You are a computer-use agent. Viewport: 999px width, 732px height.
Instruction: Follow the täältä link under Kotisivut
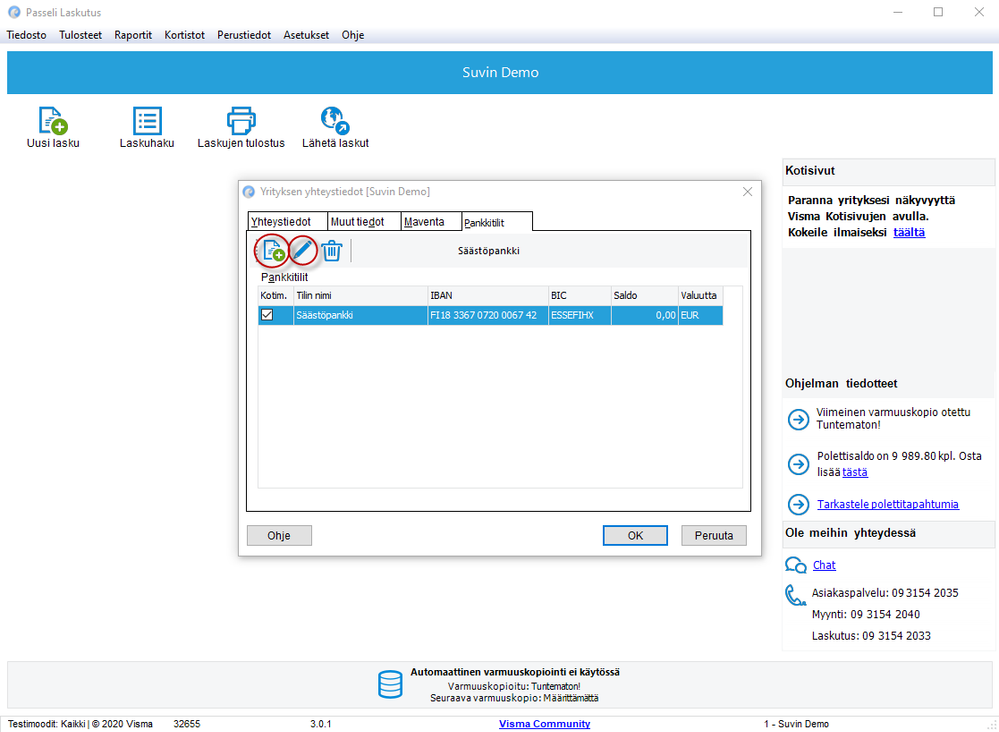909,233
